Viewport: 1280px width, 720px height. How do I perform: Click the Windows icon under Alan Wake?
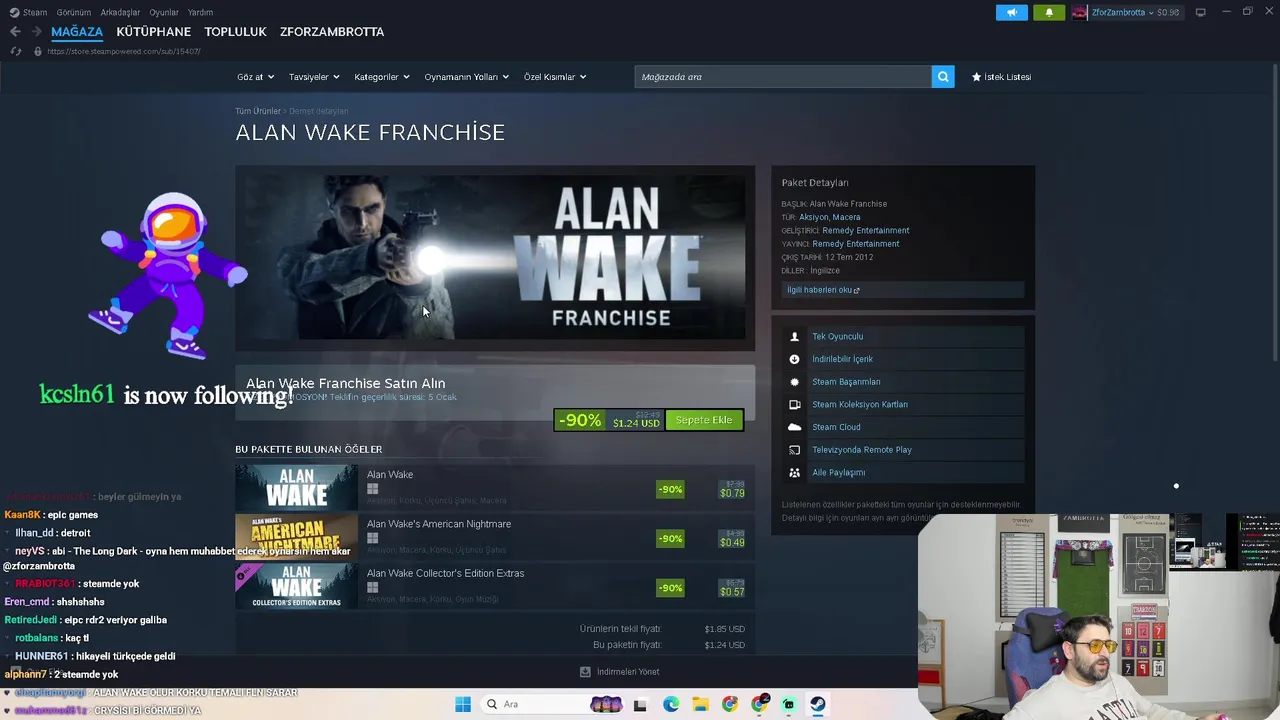pyautogui.click(x=372, y=489)
